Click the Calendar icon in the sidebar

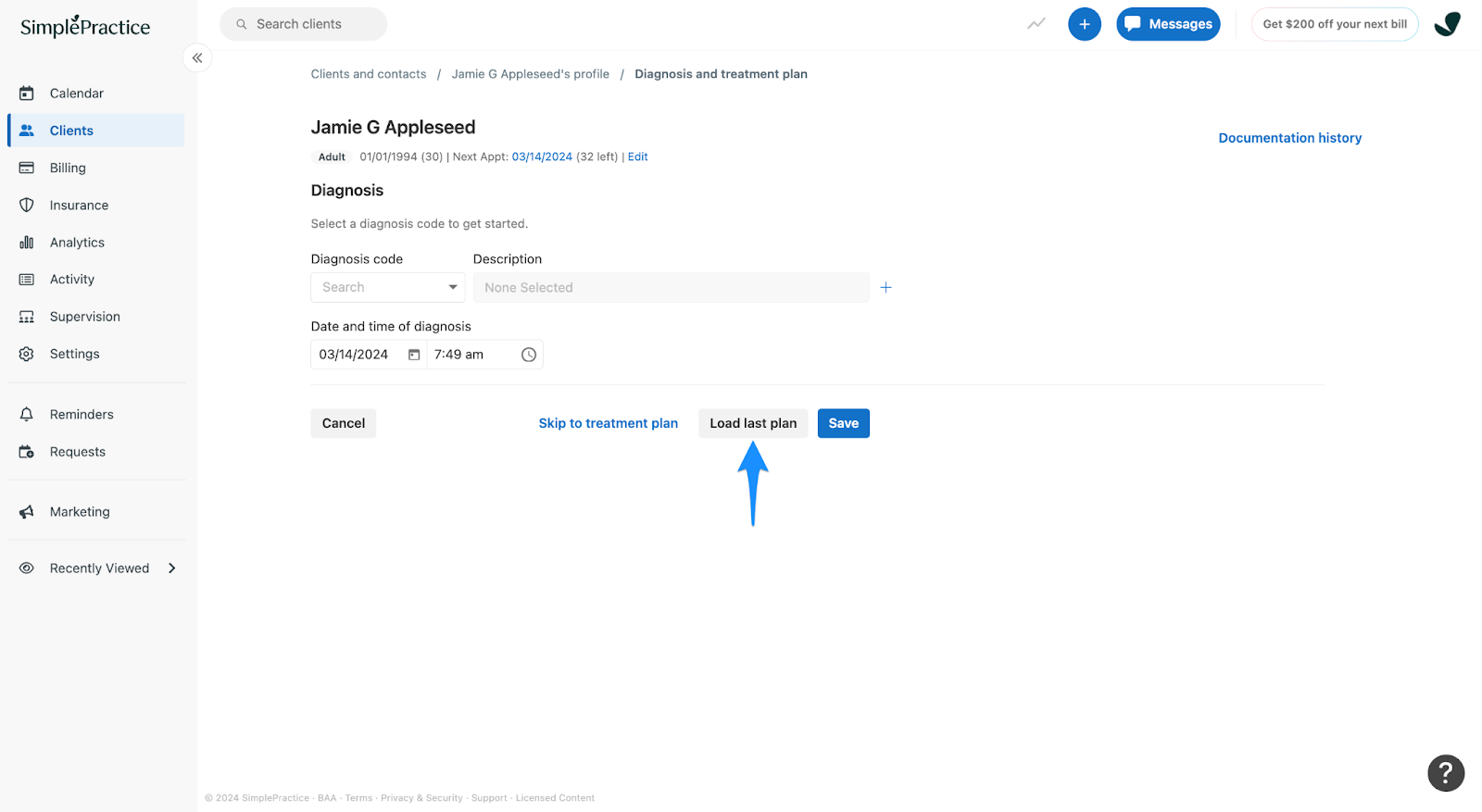27,94
